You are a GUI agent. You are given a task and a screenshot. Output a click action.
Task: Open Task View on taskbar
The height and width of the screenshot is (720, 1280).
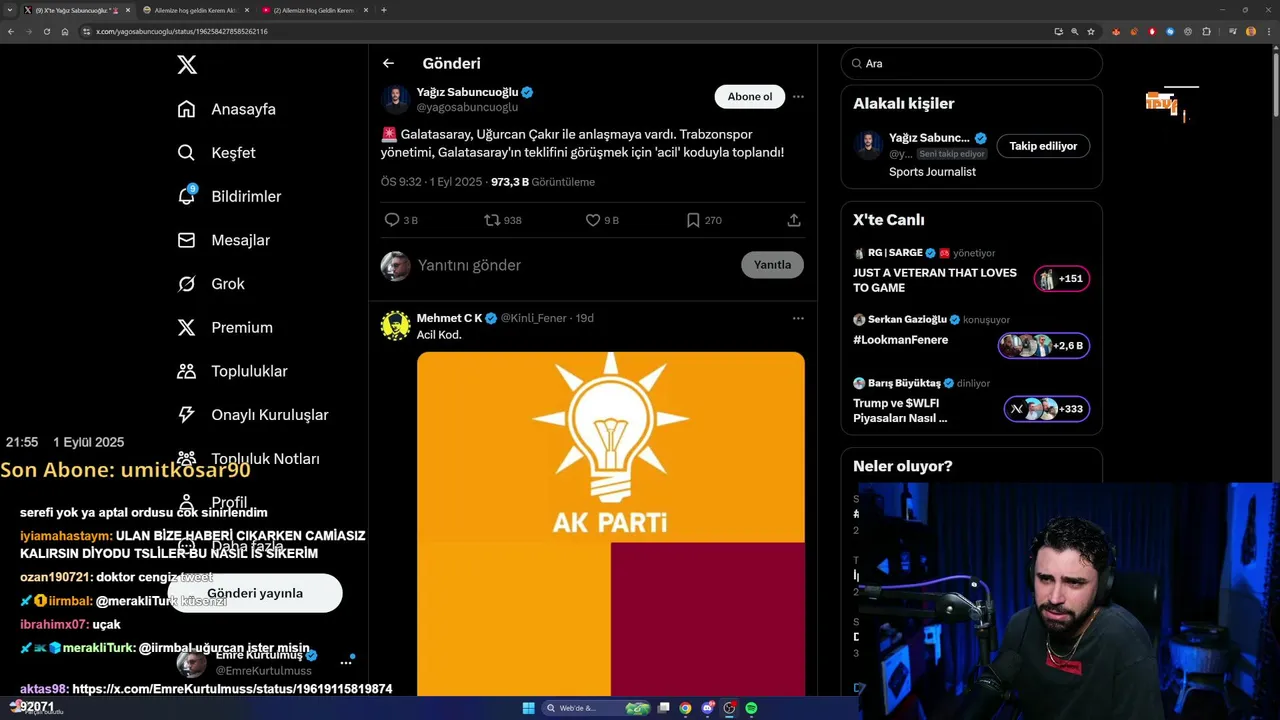[664, 708]
